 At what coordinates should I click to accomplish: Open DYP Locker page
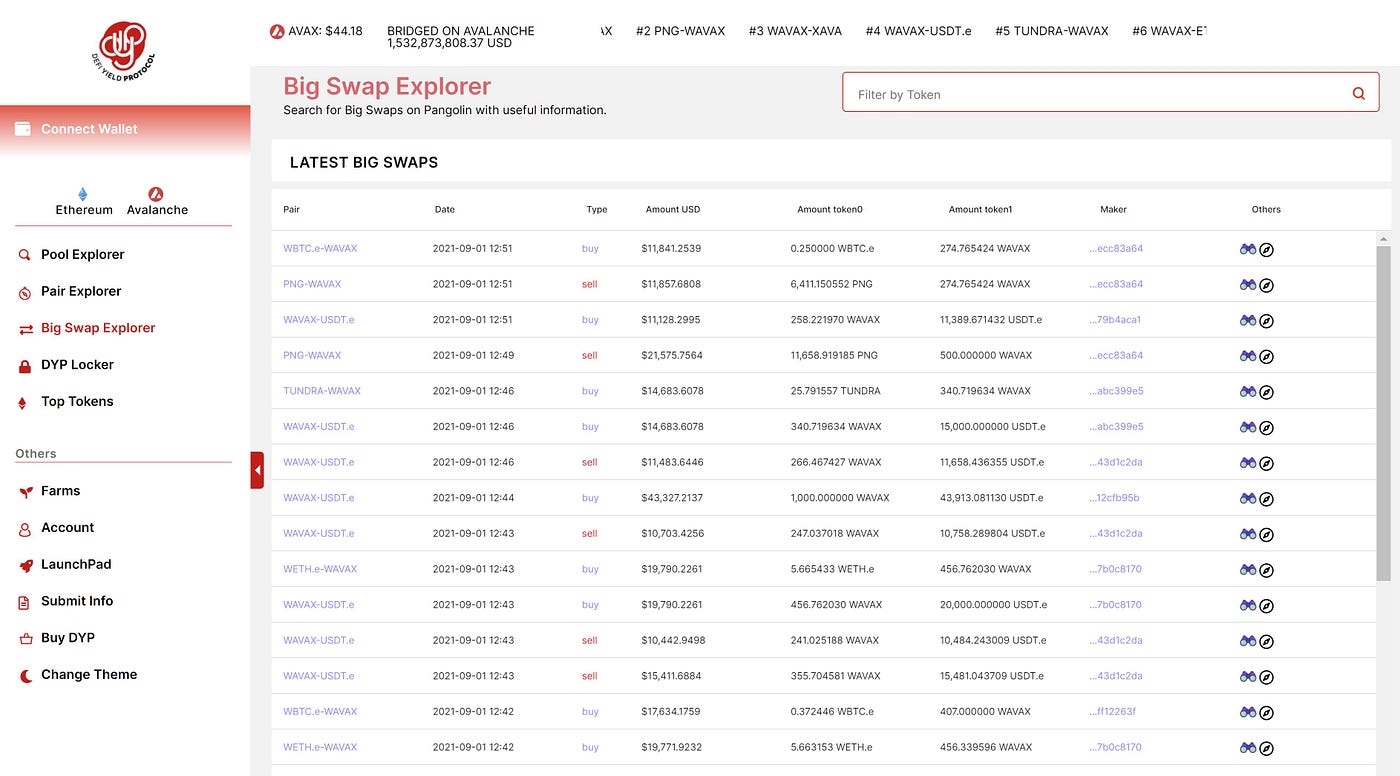point(77,365)
